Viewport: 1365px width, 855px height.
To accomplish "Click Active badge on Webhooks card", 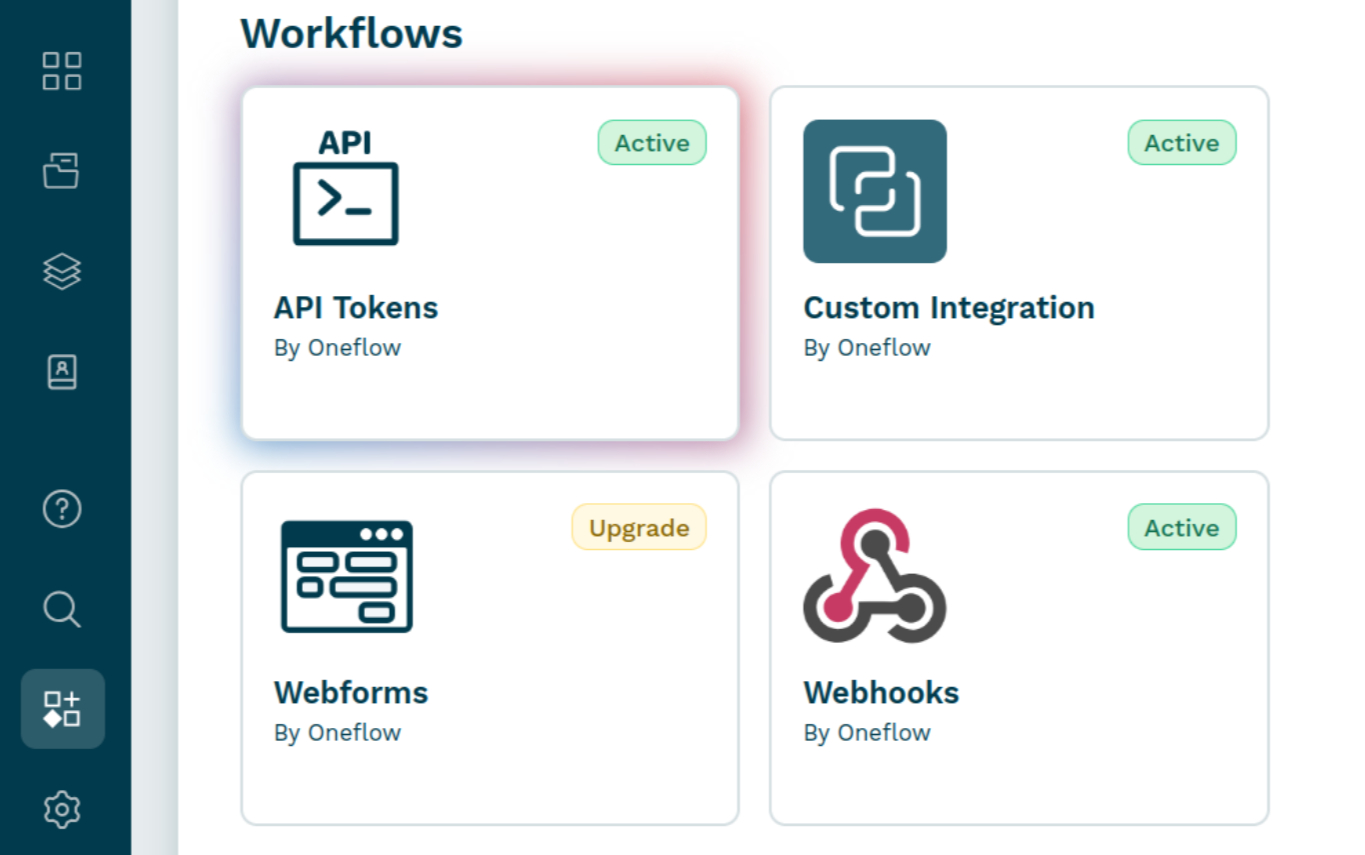I will point(1182,527).
